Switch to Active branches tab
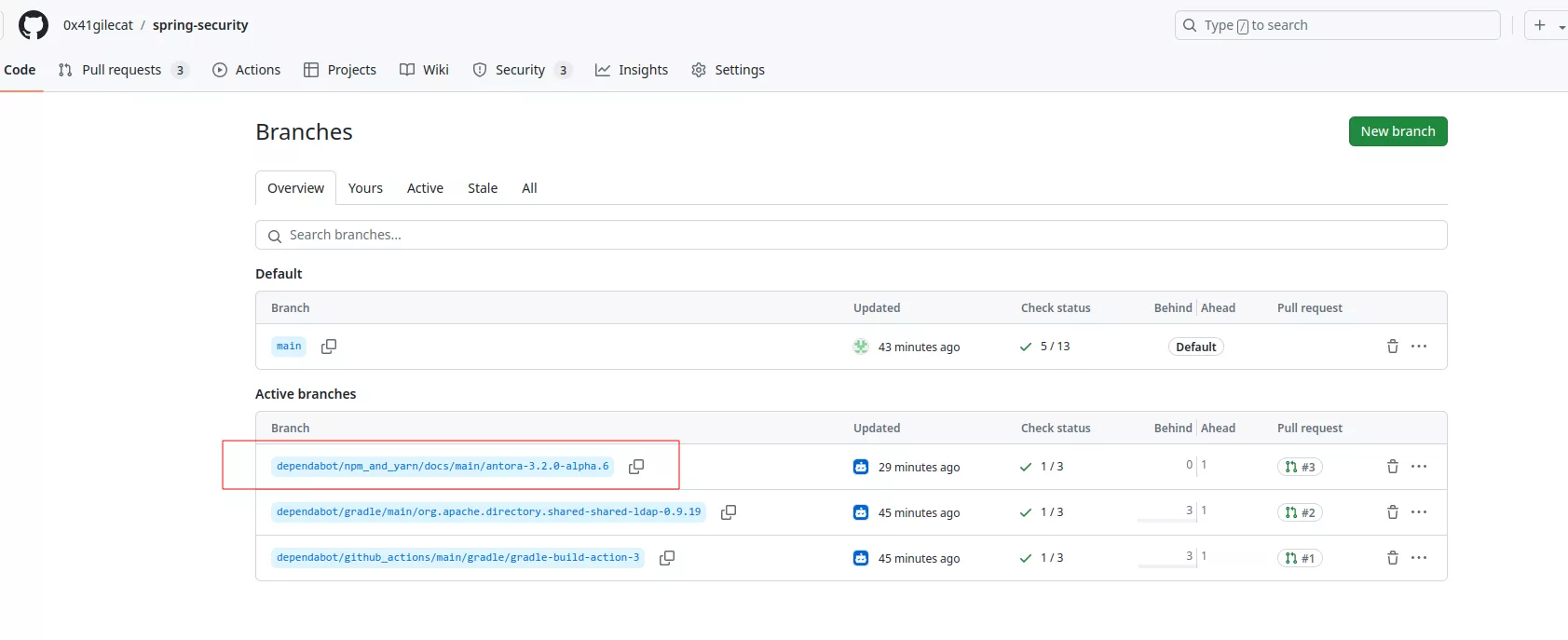This screenshot has width=1568, height=640. point(425,188)
